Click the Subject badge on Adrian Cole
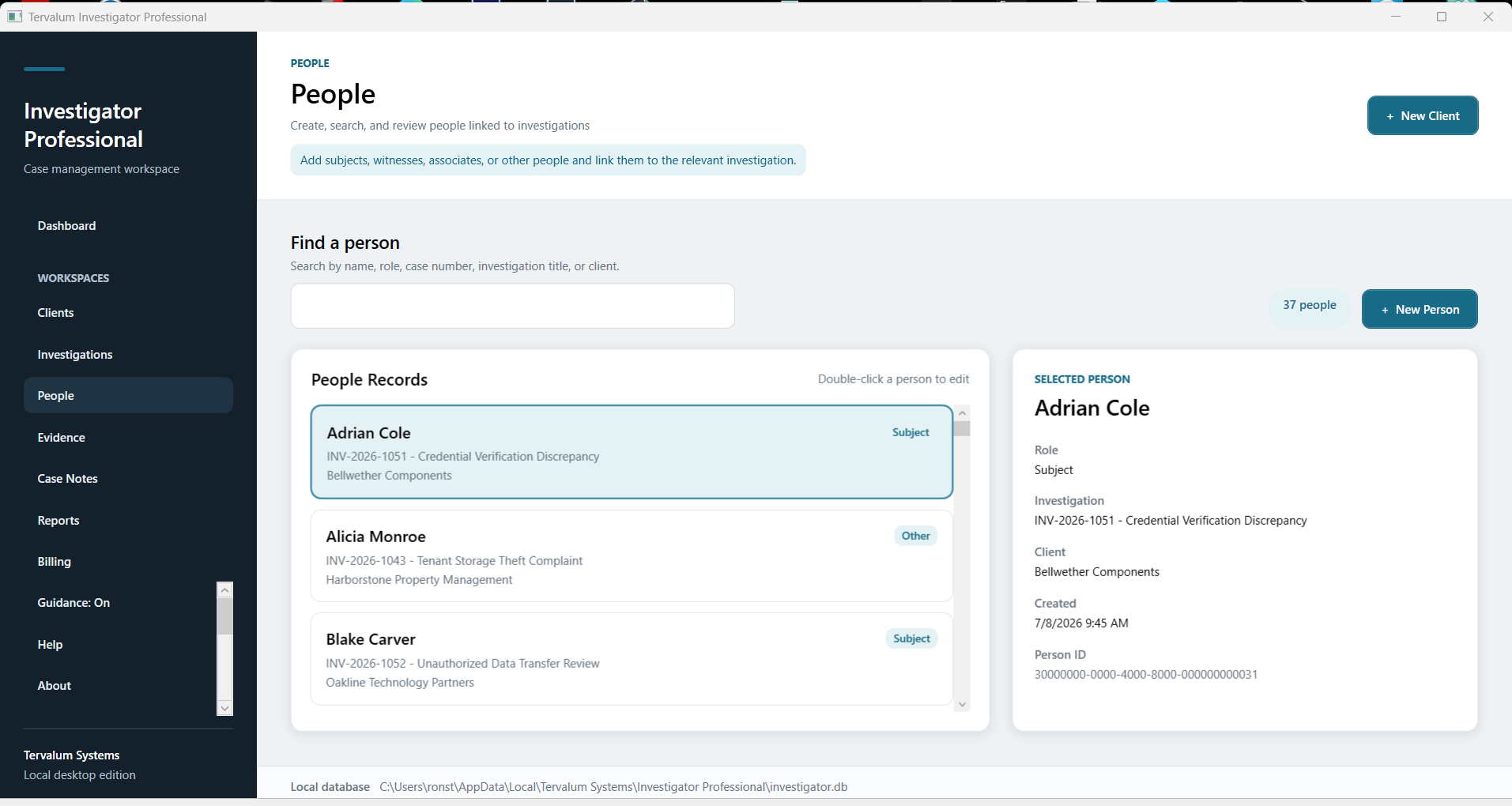The height and width of the screenshot is (806, 1512). click(x=911, y=432)
